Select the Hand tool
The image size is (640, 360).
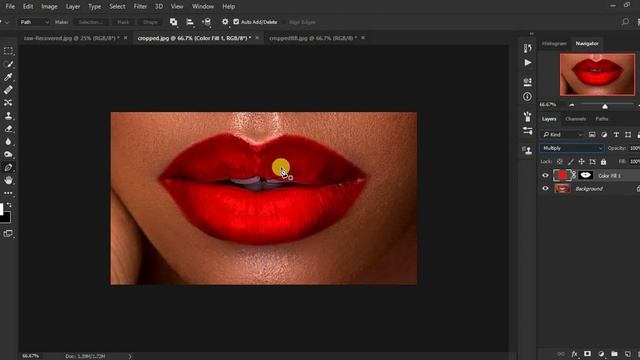(8, 180)
